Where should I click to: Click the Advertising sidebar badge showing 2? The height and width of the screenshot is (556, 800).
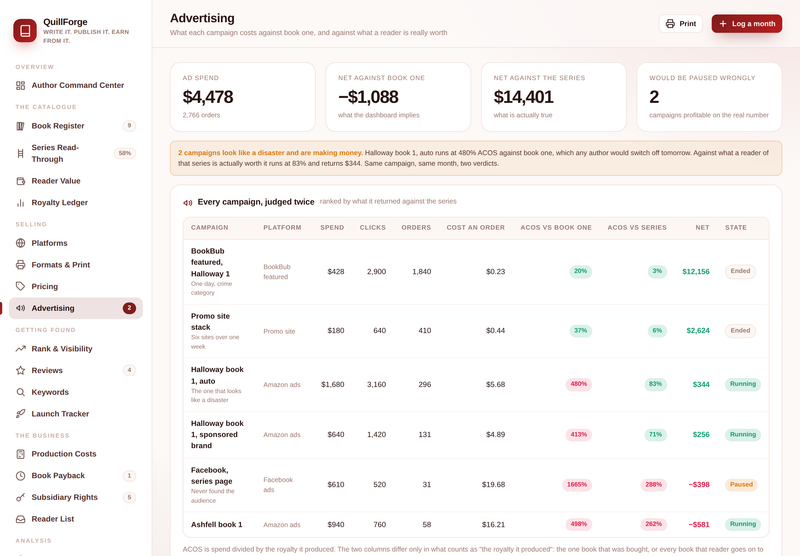click(x=129, y=308)
